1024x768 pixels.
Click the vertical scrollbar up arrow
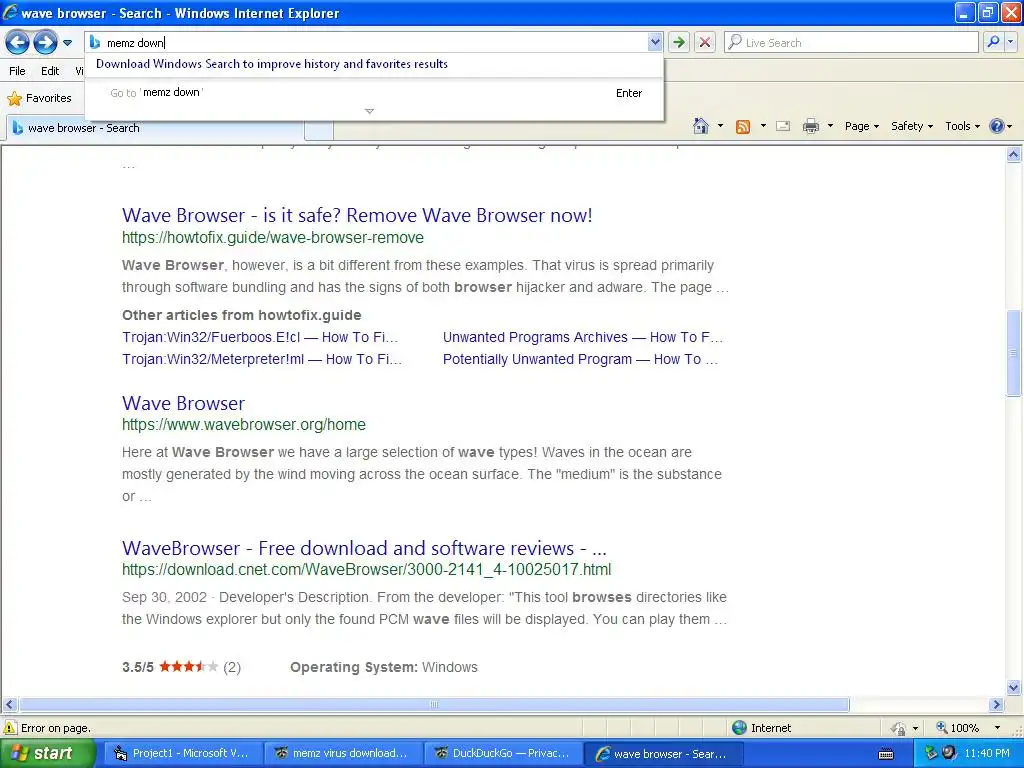pyautogui.click(x=1014, y=155)
